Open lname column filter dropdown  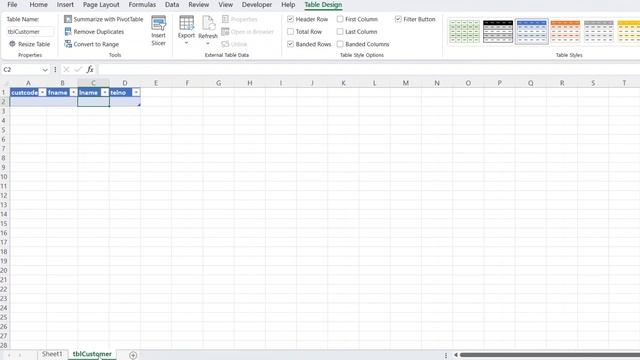(x=105, y=93)
